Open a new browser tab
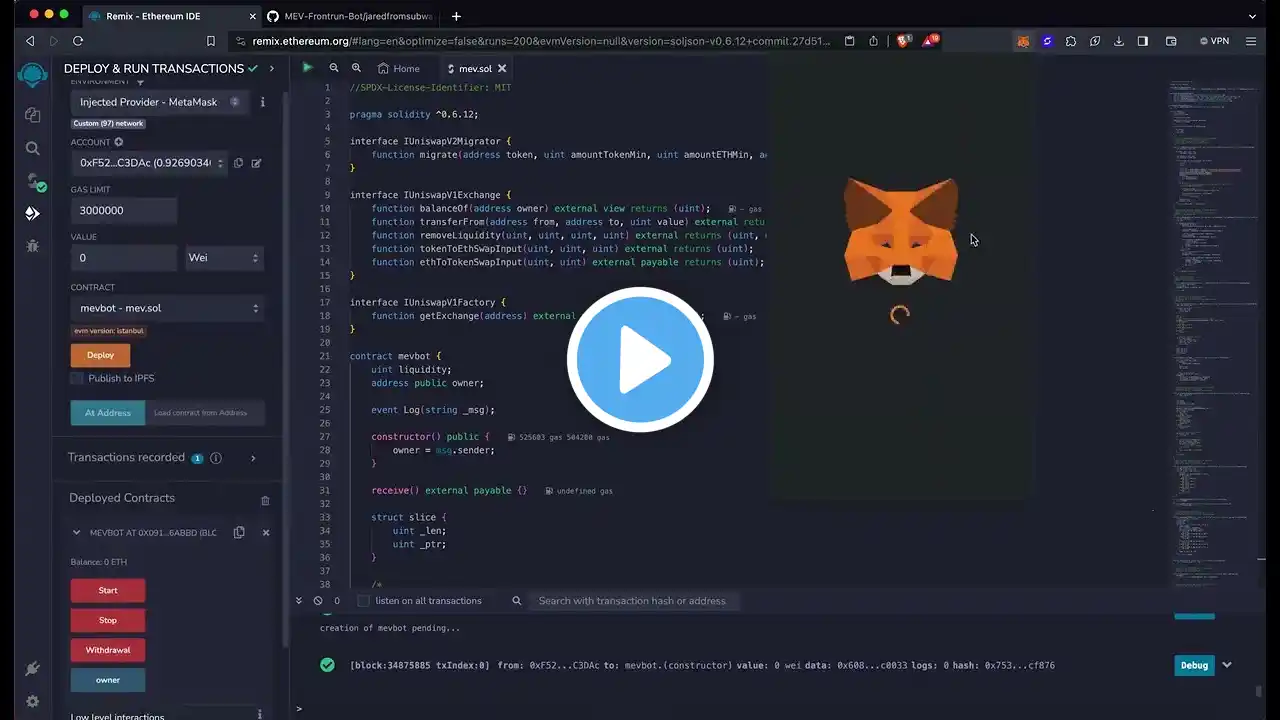Screen dimensions: 1280x720 point(456,16)
